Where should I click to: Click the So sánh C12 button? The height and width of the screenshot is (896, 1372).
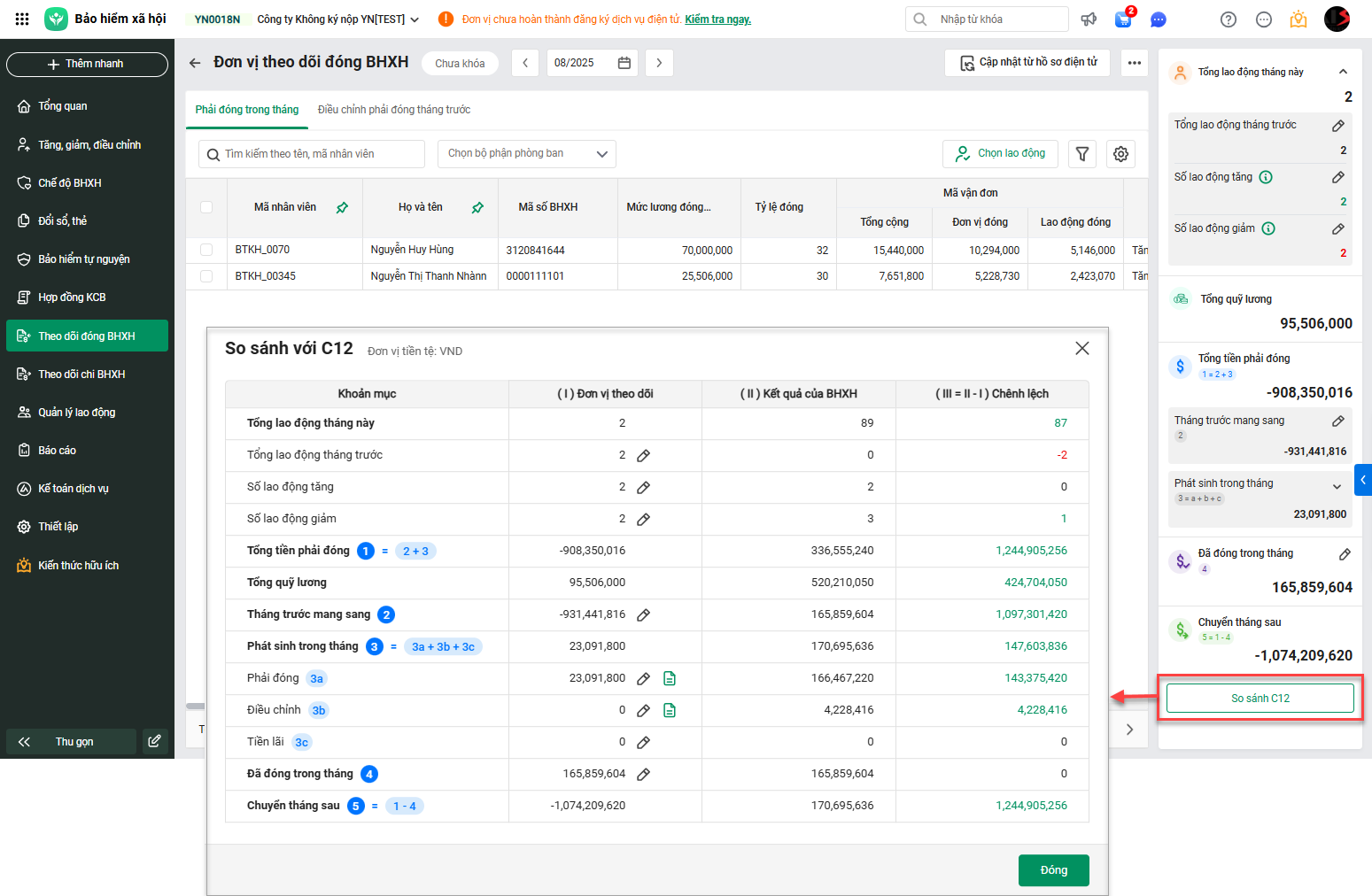[1260, 699]
